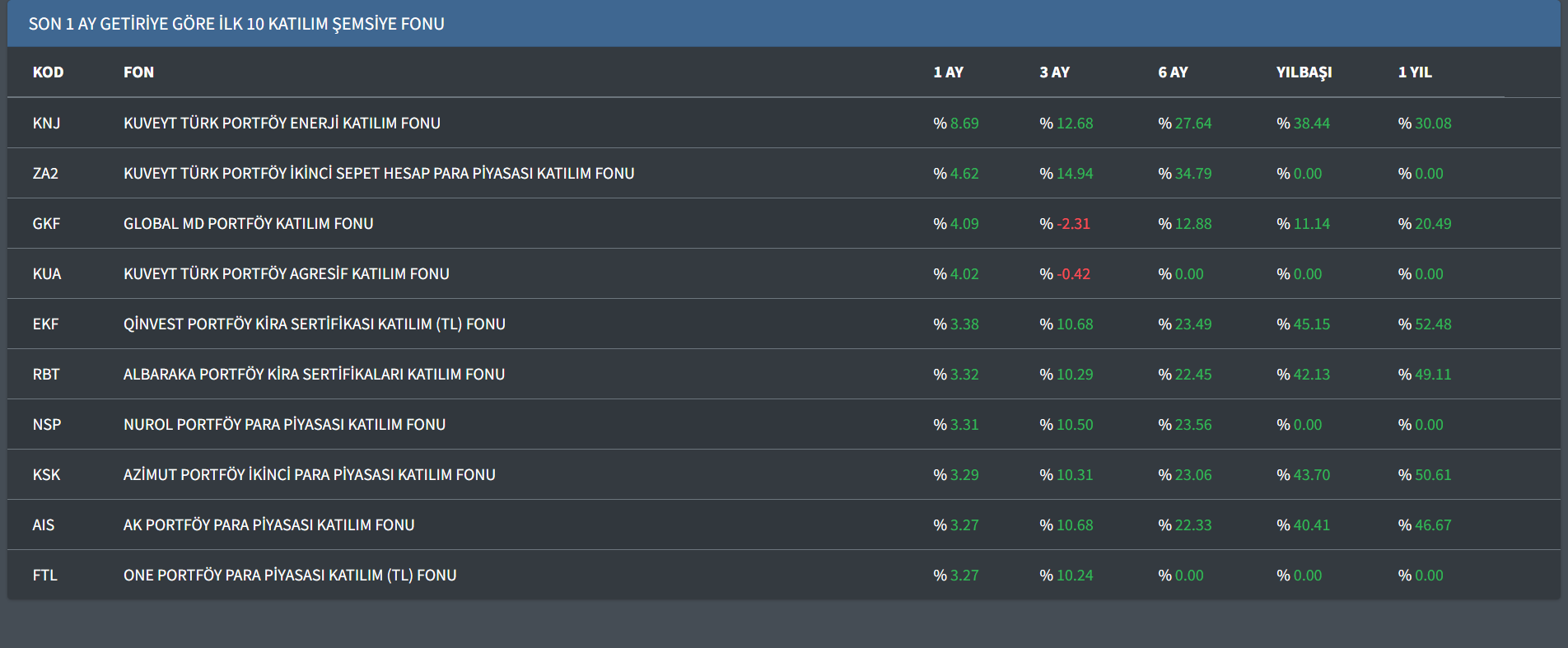The image size is (1568, 648).
Task: Open Azimut Portföy İkinci Para Piyasası fund
Action: (309, 475)
